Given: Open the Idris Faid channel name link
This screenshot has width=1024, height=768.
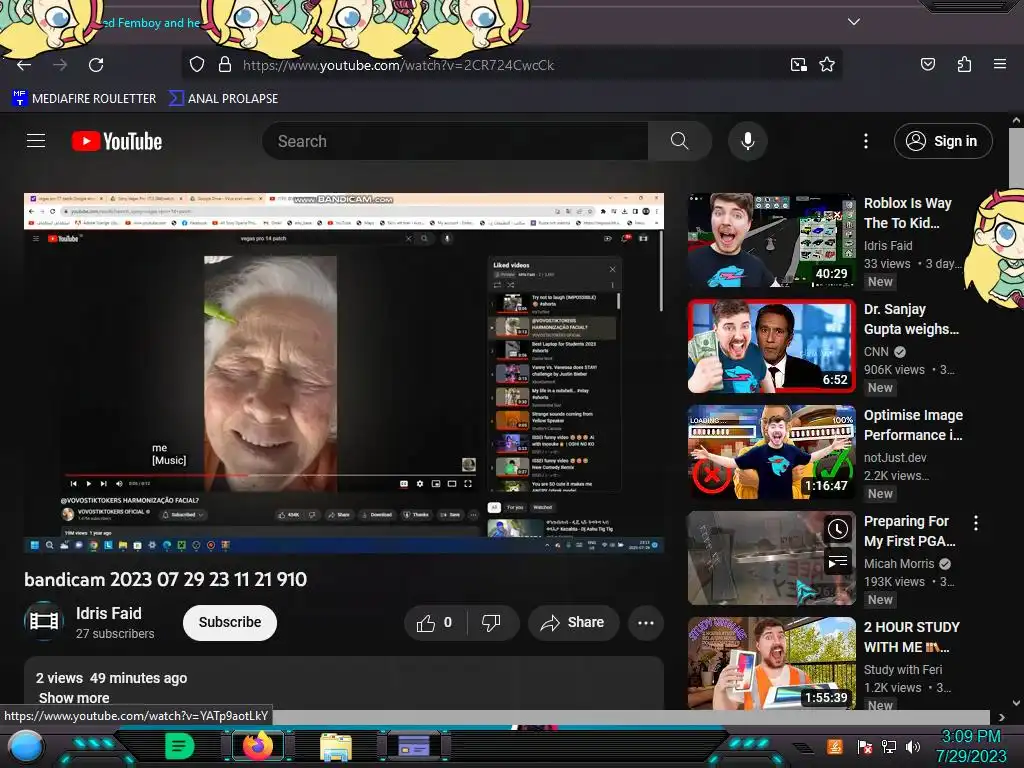Looking at the screenshot, I should tap(108, 613).
